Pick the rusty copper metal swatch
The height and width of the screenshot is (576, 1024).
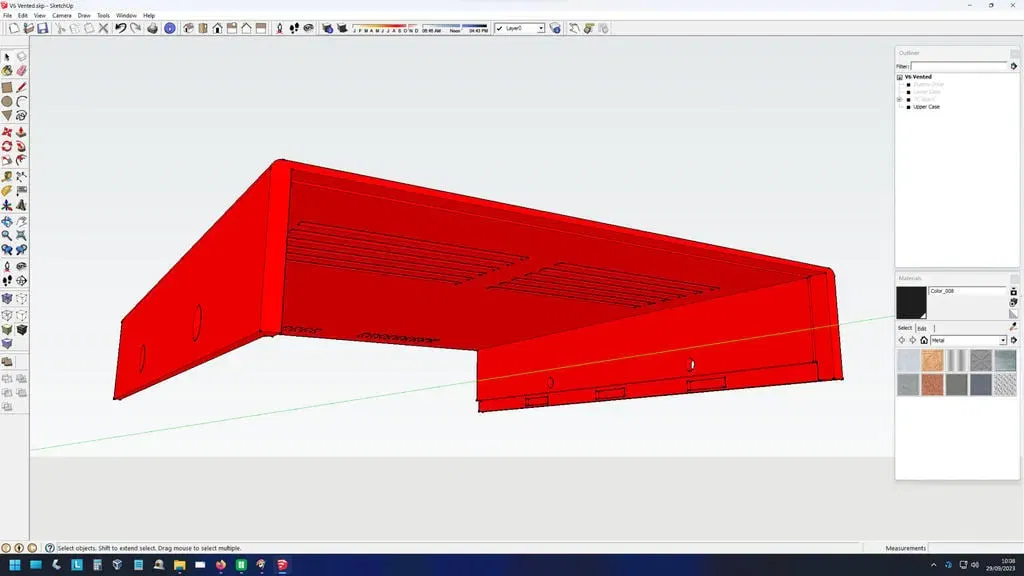pyautogui.click(x=932, y=385)
